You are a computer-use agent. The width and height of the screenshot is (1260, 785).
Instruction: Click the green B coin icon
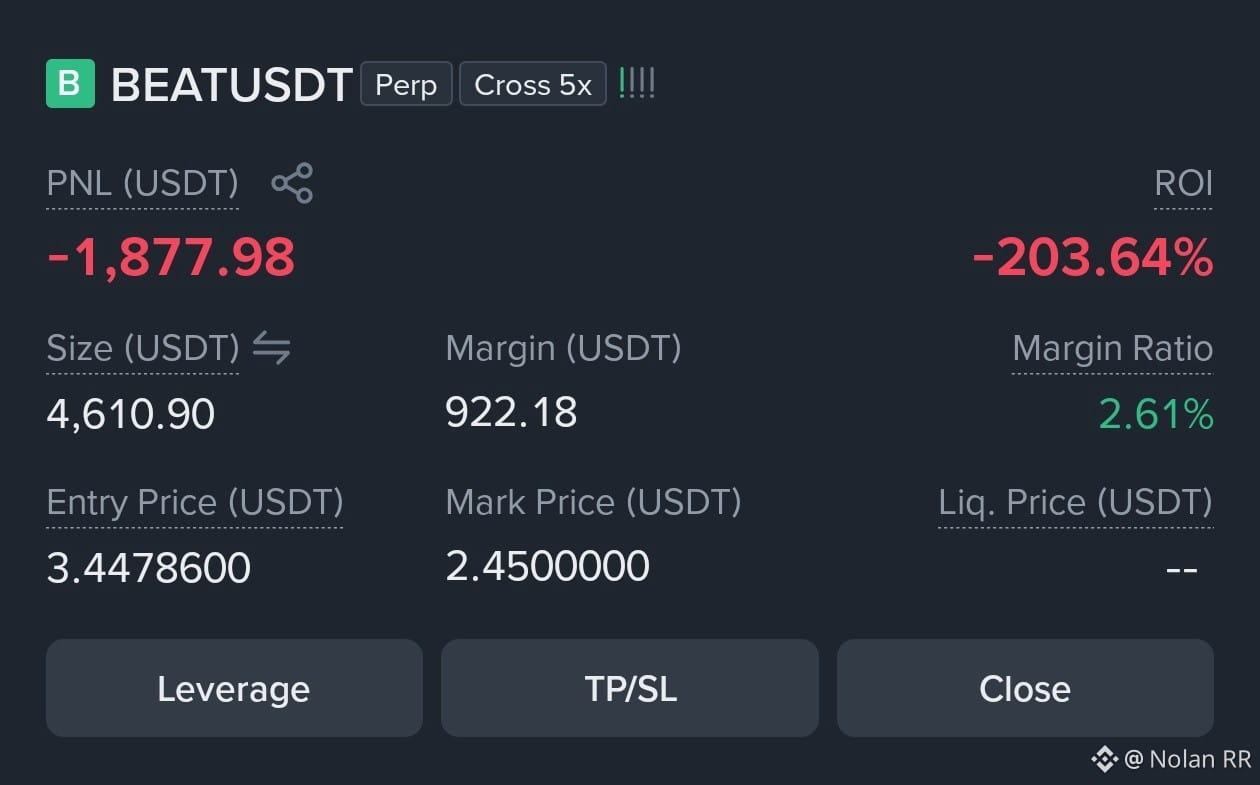(70, 84)
